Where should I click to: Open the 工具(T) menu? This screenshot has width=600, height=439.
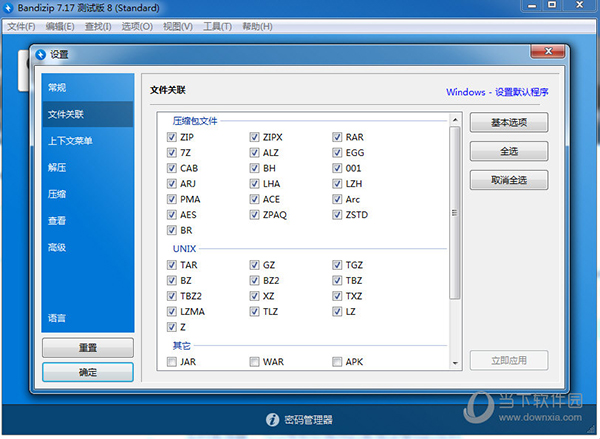[217, 26]
